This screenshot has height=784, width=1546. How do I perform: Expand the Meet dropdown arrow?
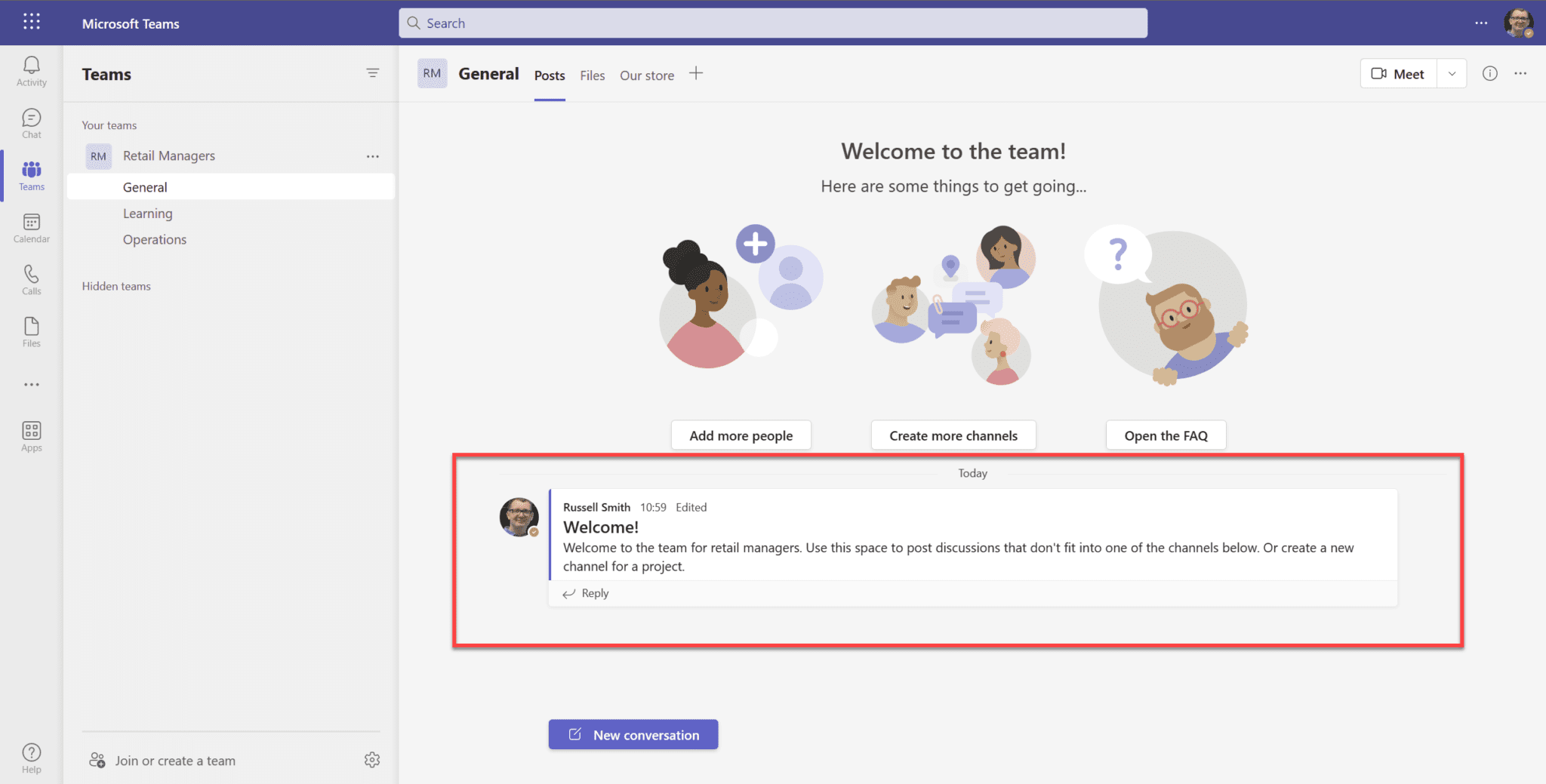click(x=1452, y=73)
